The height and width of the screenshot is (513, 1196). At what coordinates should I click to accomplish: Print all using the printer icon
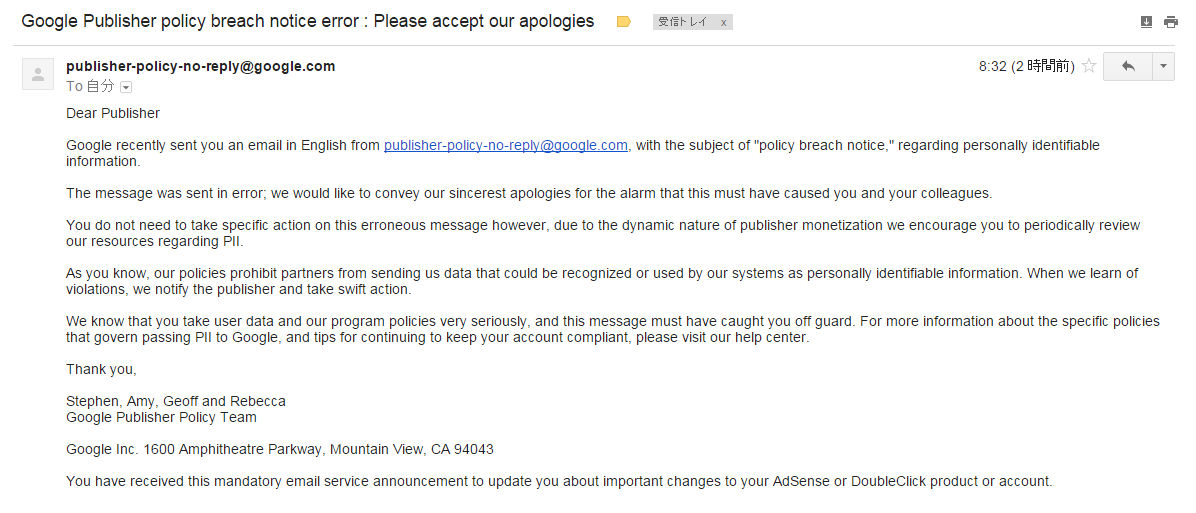click(x=1171, y=21)
